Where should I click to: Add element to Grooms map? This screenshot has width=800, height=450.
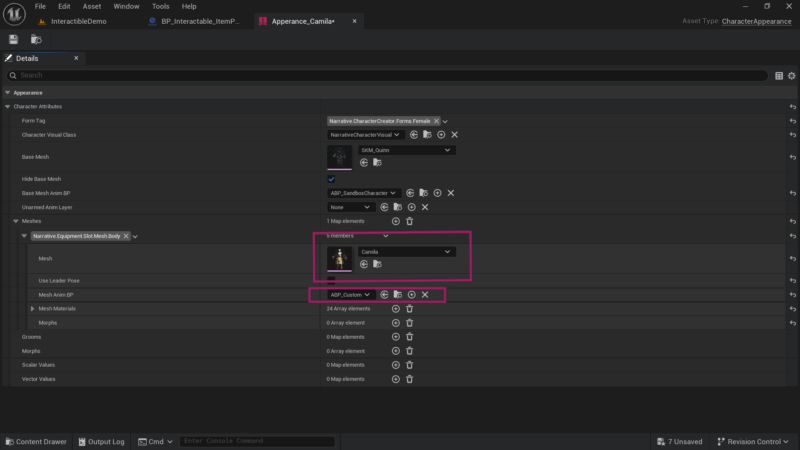pyautogui.click(x=395, y=337)
